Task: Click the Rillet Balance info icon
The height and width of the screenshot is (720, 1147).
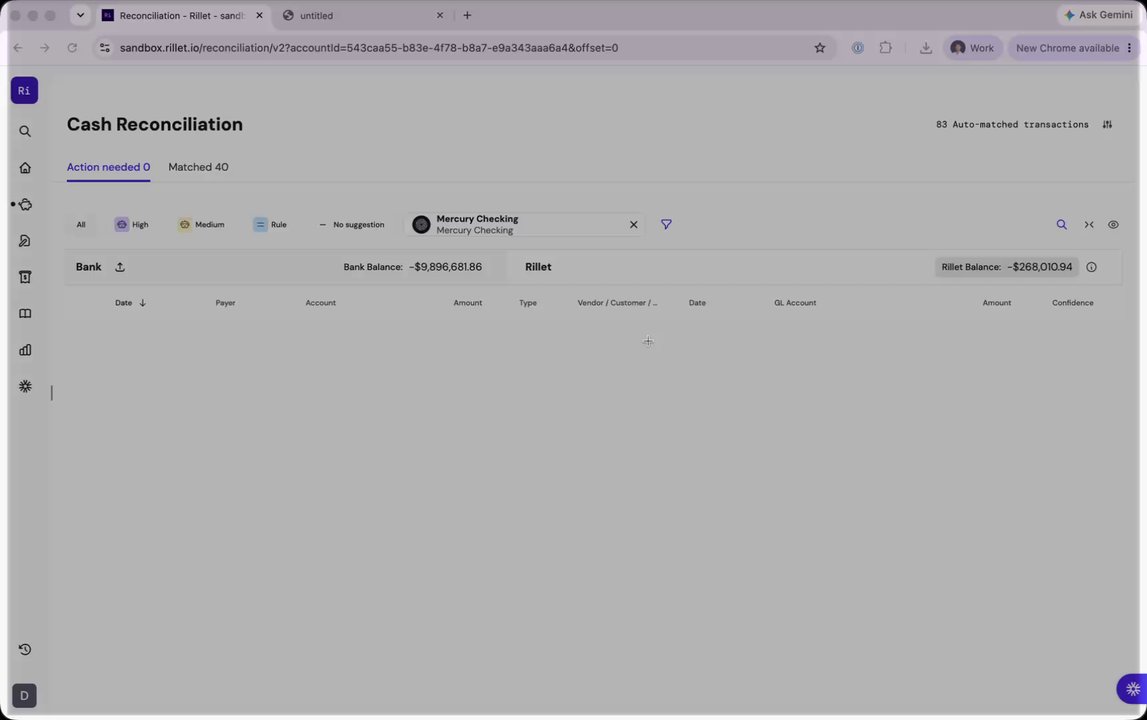Action: click(x=1091, y=267)
